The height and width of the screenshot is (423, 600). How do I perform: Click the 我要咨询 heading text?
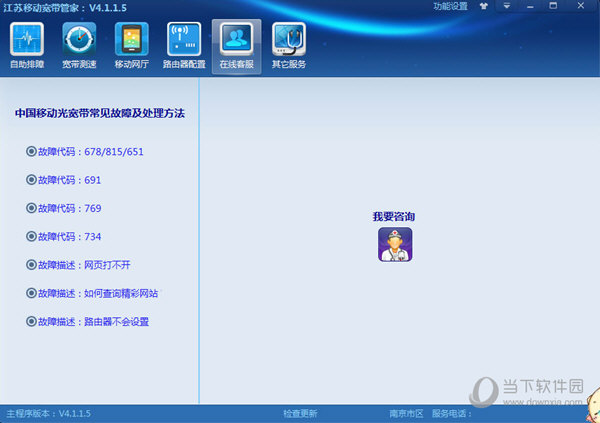(x=394, y=217)
